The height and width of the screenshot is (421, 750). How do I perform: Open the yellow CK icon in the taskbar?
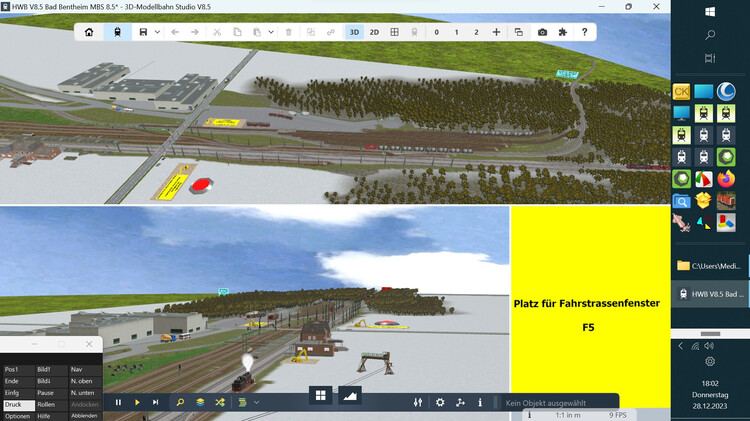pyautogui.click(x=681, y=91)
